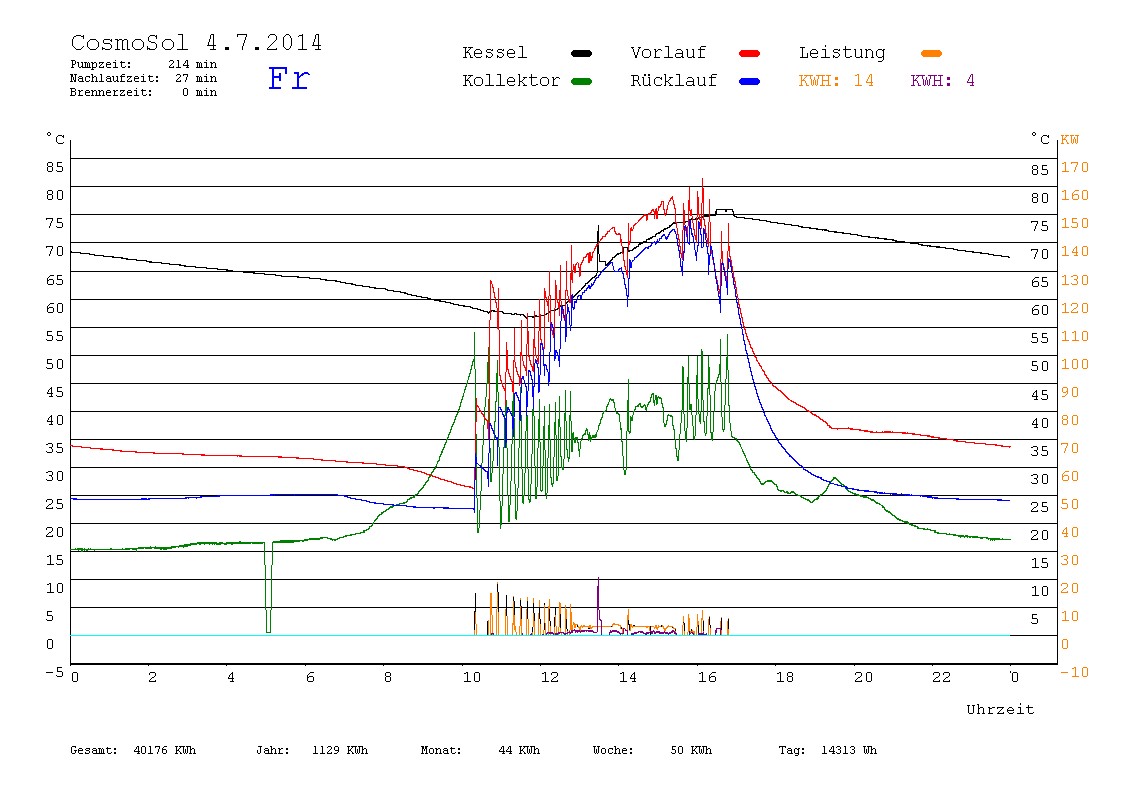Select the chart title CosmoSol 4.7.2014
The image size is (1148, 812).
196,43
